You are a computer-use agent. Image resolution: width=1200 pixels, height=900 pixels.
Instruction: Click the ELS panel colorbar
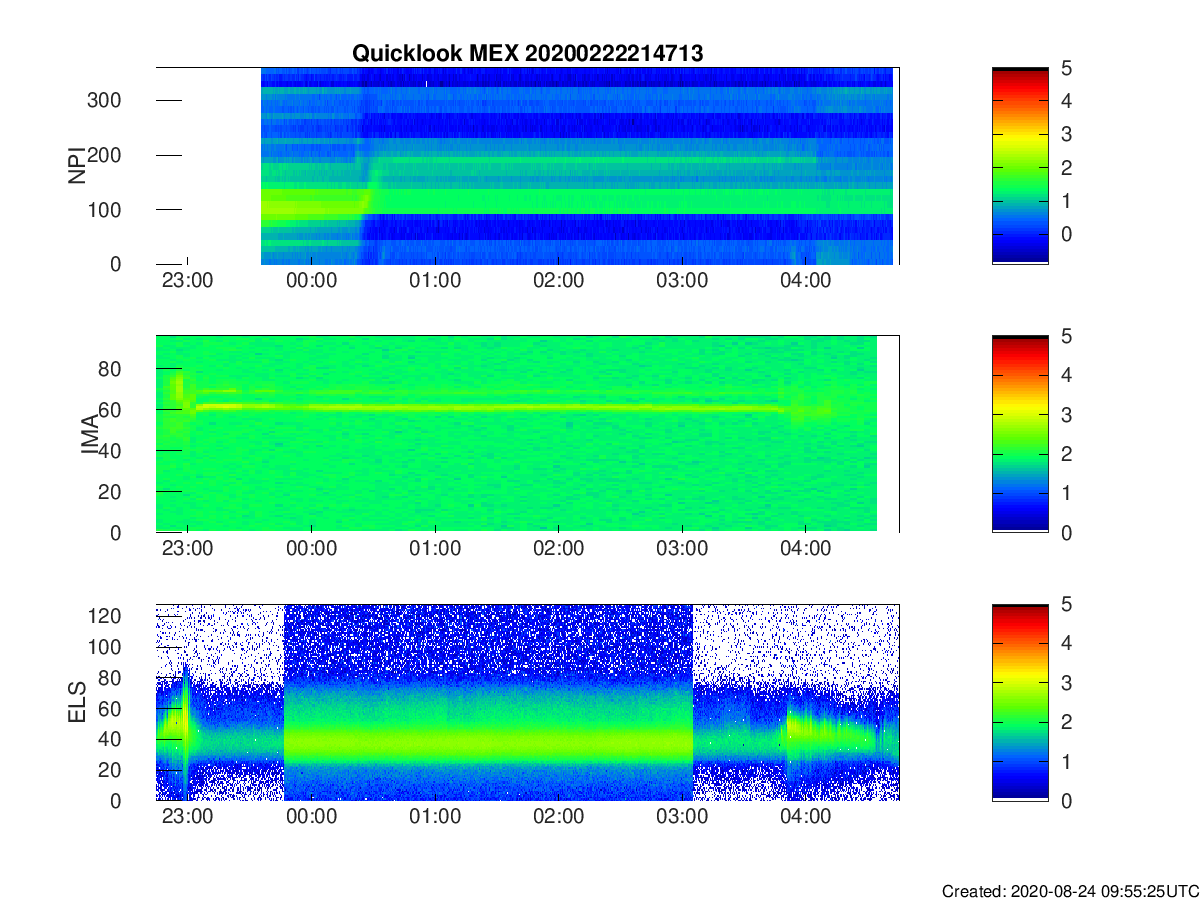(1020, 702)
